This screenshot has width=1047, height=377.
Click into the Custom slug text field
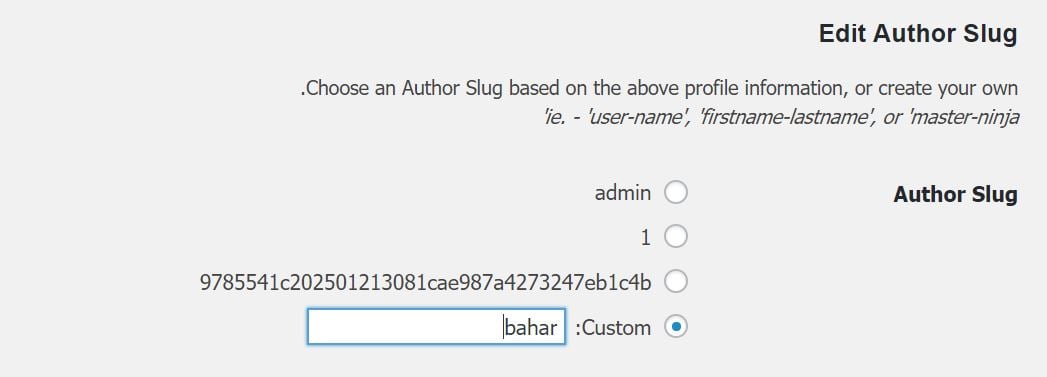coord(436,327)
